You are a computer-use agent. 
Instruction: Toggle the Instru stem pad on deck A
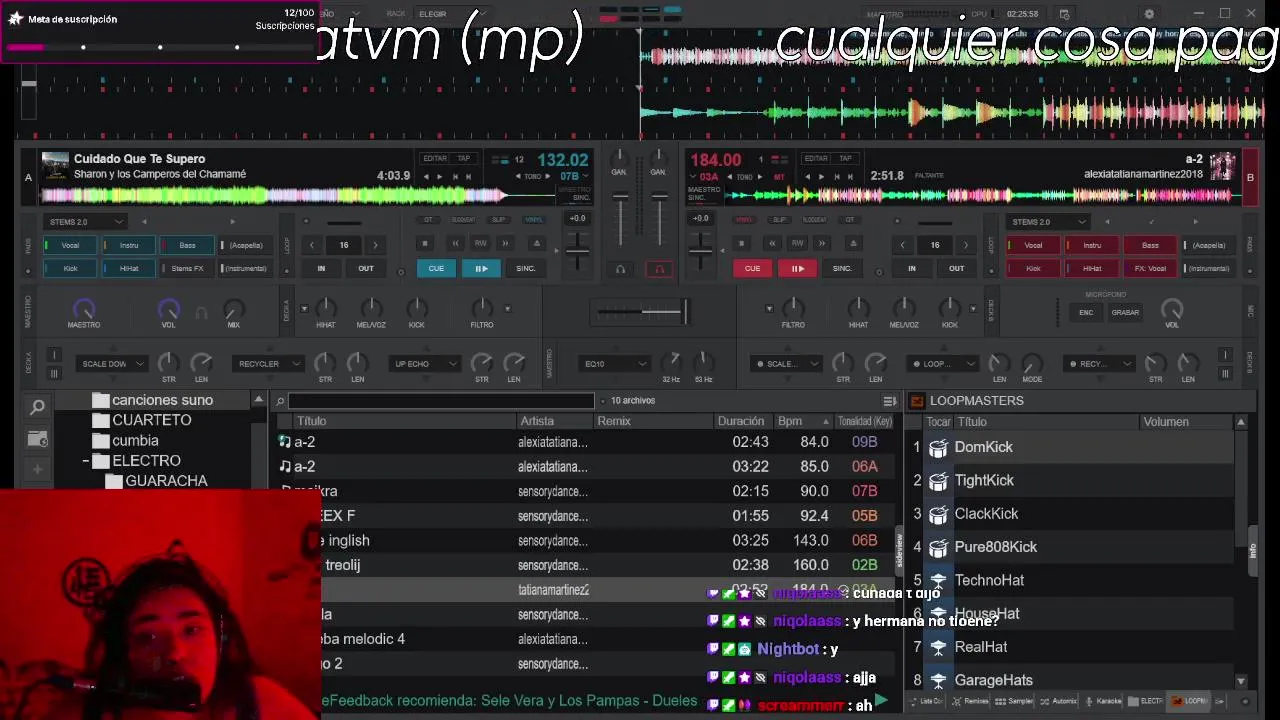click(x=129, y=245)
